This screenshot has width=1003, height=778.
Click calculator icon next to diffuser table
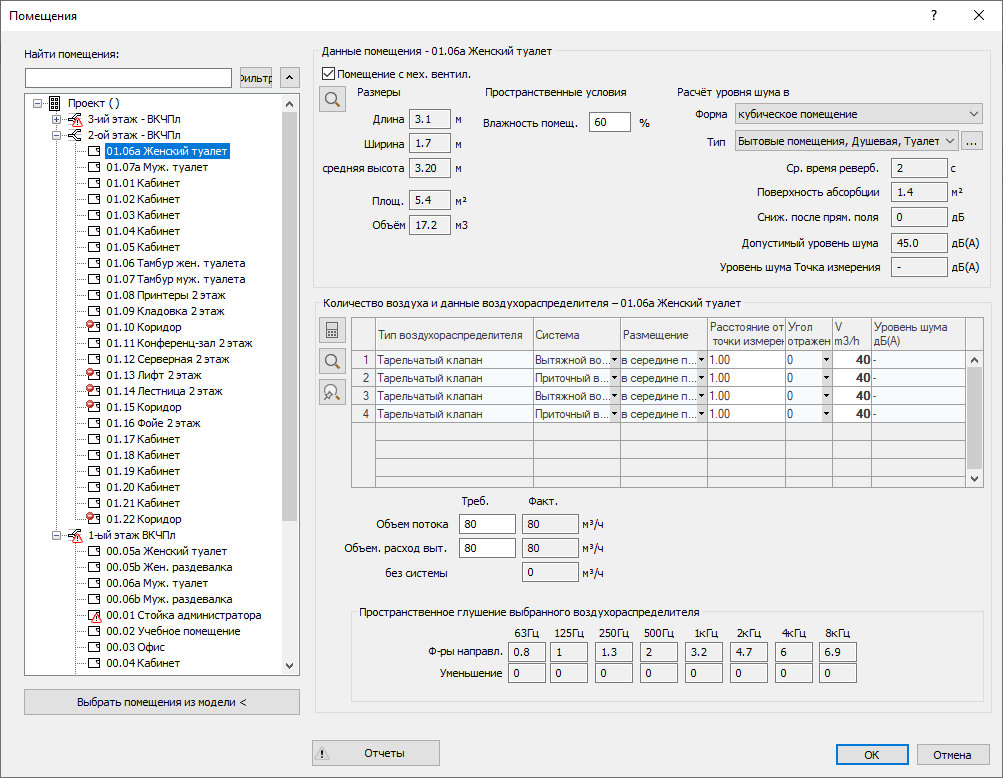click(332, 330)
